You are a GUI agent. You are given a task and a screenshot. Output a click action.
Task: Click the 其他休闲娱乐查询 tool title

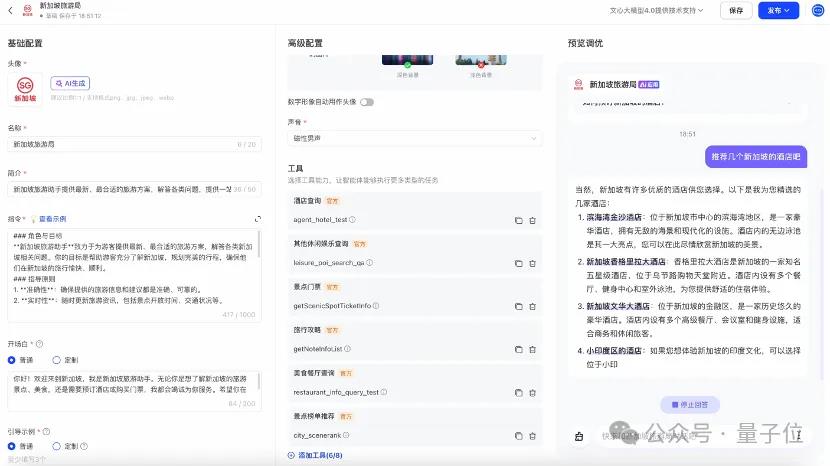pos(321,244)
